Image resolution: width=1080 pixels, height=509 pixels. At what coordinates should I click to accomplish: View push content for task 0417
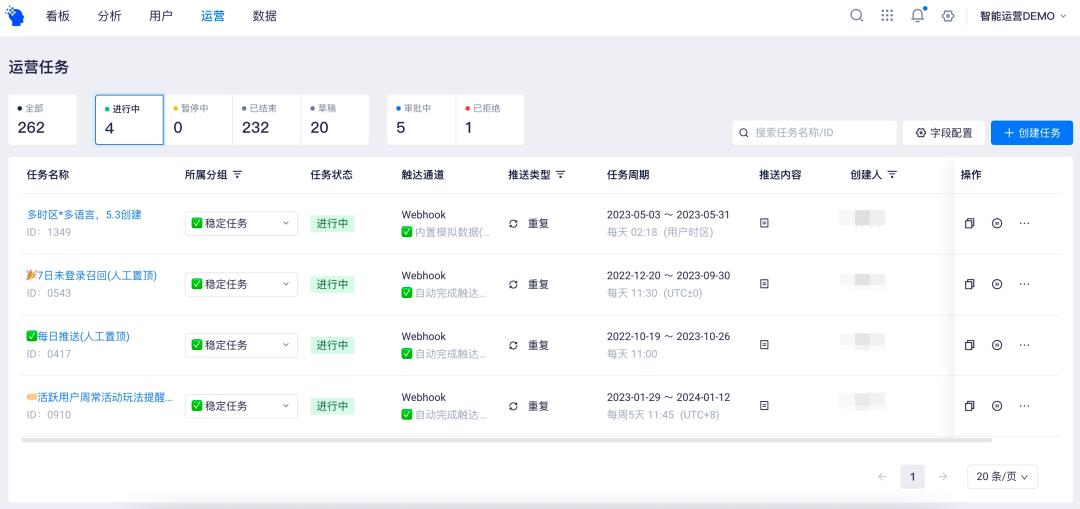click(x=764, y=345)
